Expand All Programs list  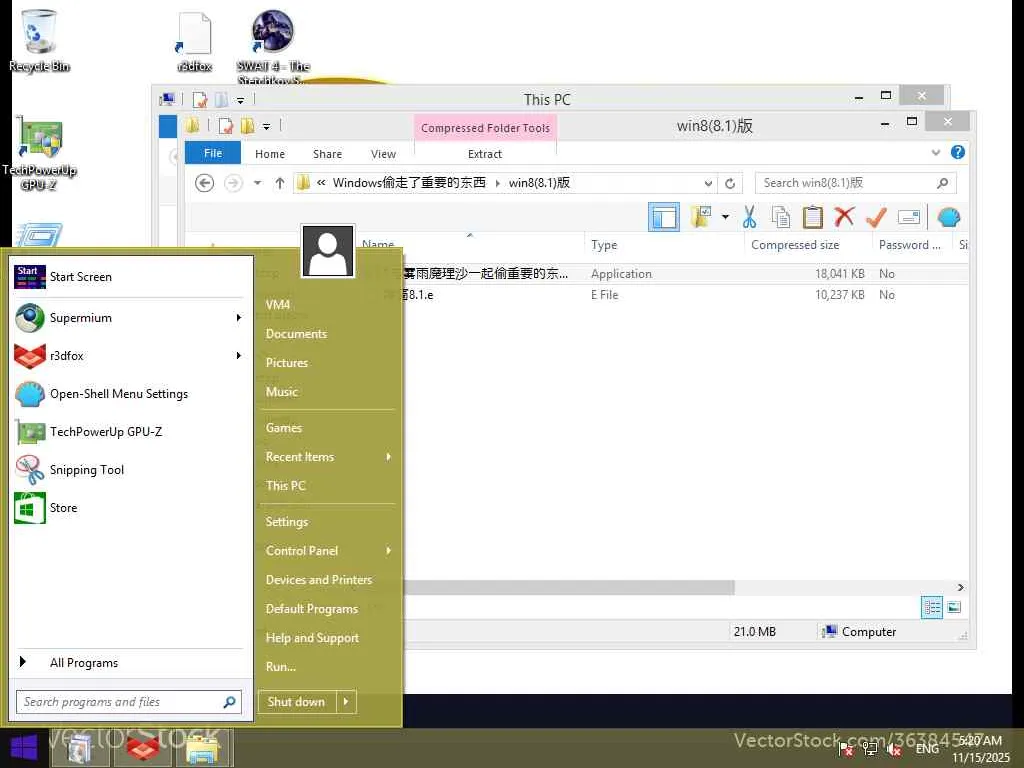coord(130,663)
